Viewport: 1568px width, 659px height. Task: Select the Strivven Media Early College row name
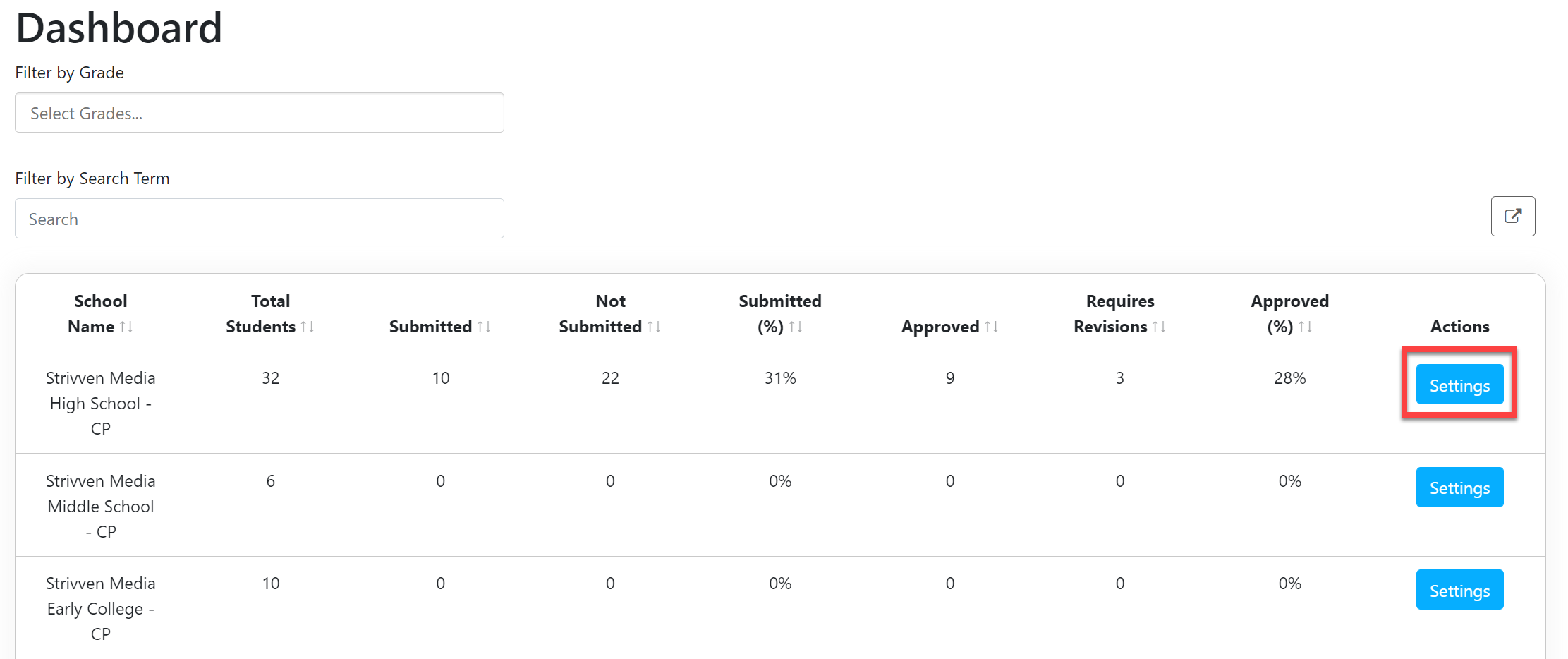point(101,608)
